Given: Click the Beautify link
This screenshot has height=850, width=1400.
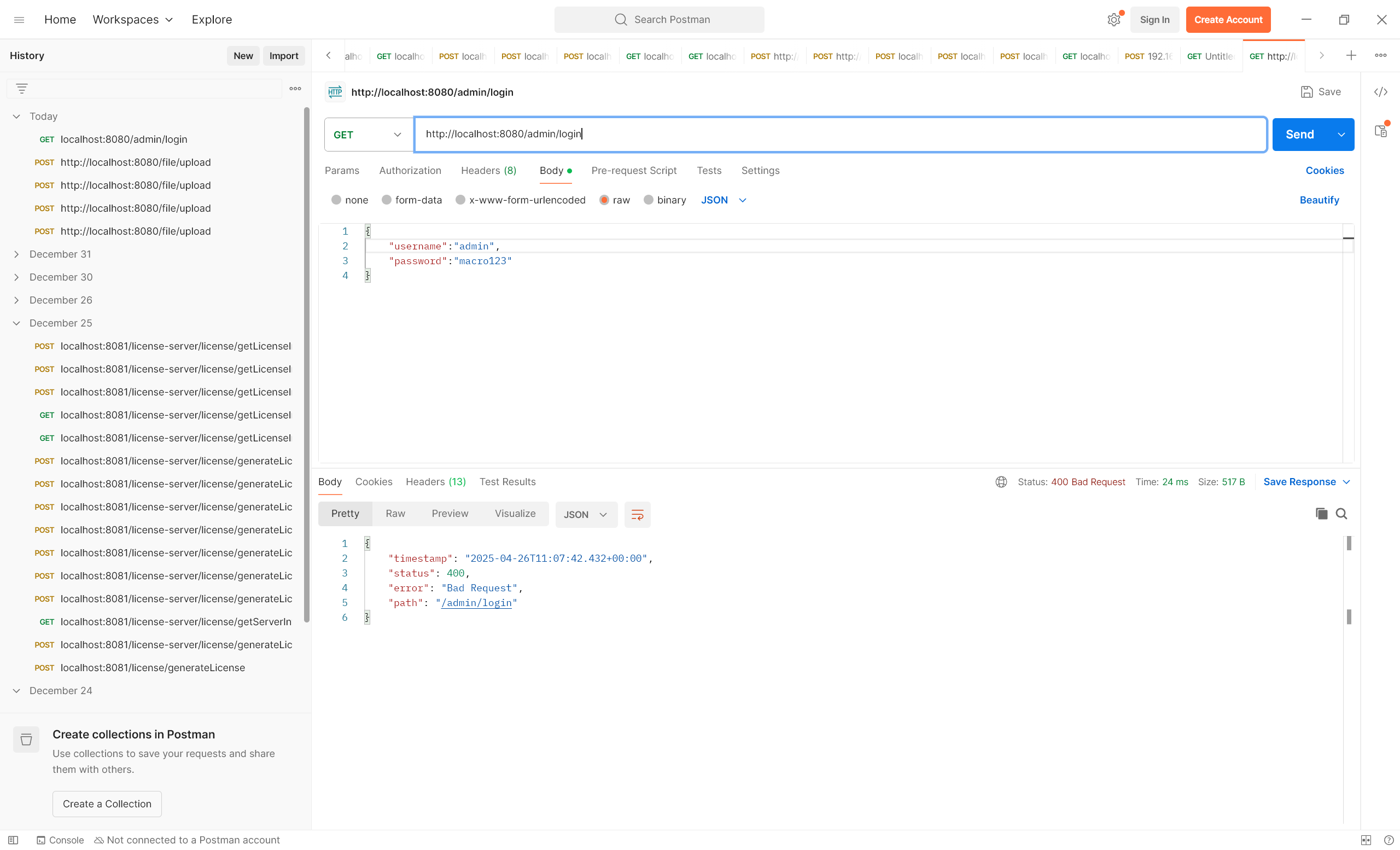Looking at the screenshot, I should 1319,200.
